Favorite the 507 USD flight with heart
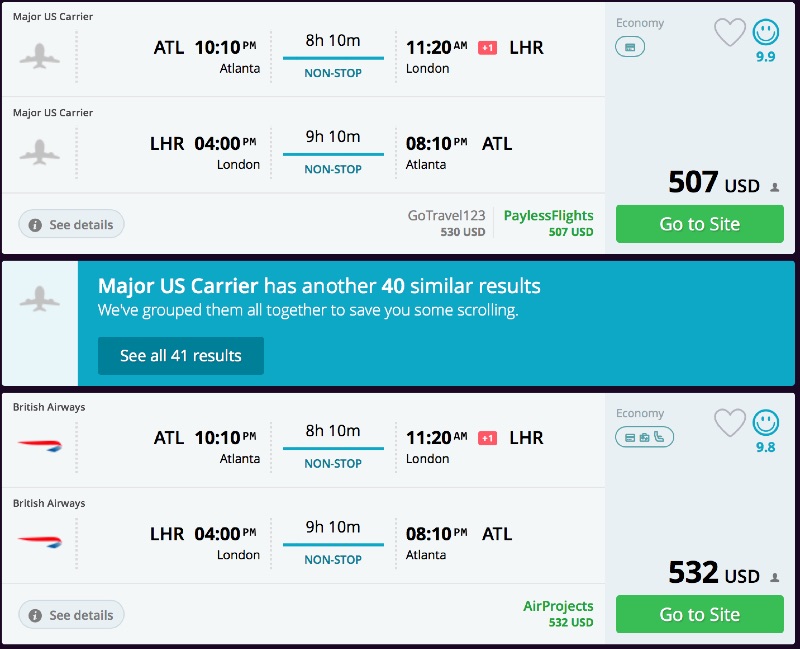The height and width of the screenshot is (649, 800). 730,33
